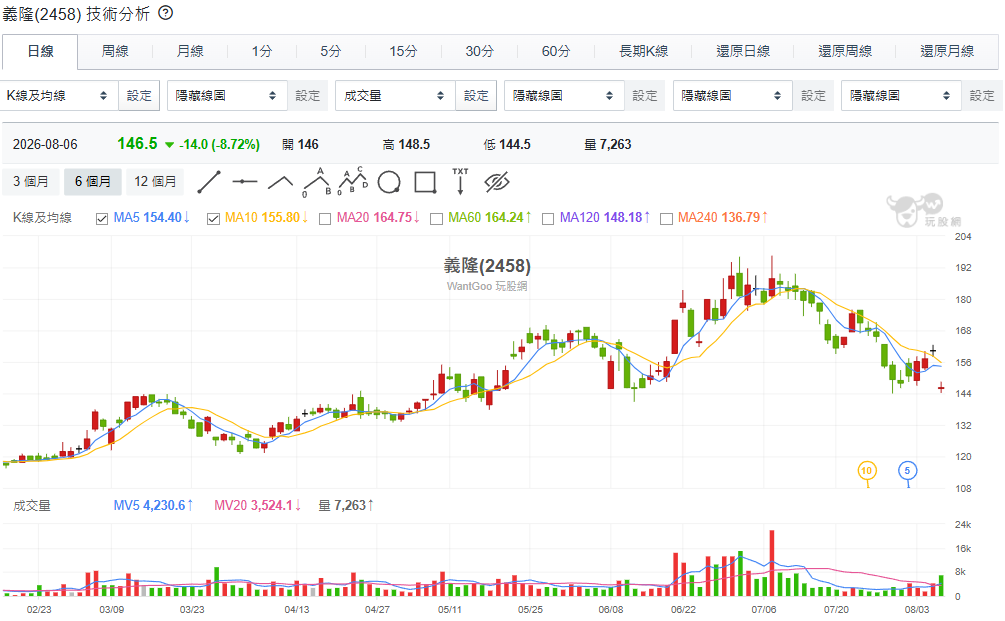Enable the MA120 checkbox
The height and width of the screenshot is (621, 1005).
(x=548, y=219)
